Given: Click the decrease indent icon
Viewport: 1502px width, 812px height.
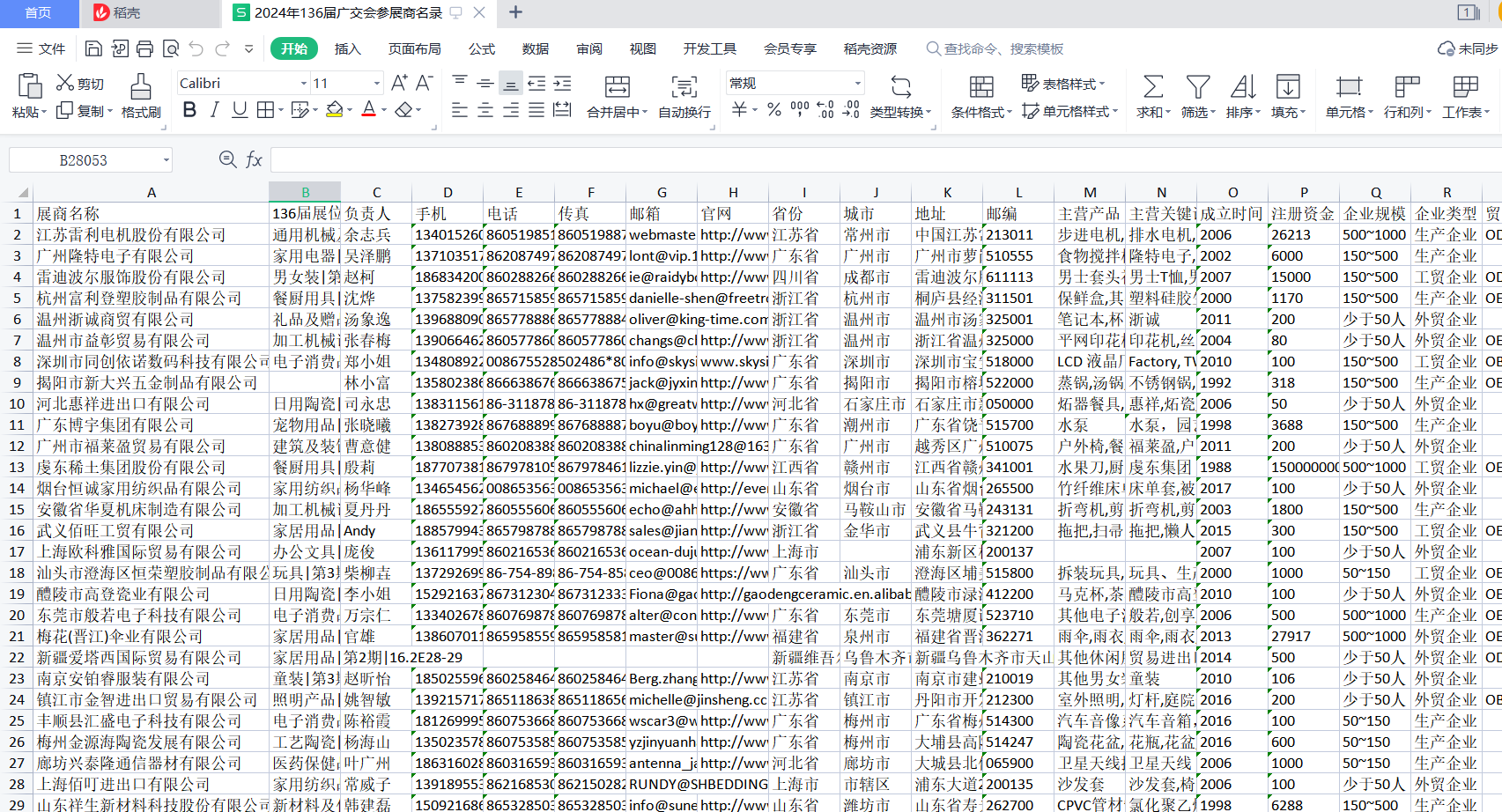Looking at the screenshot, I should [536, 83].
